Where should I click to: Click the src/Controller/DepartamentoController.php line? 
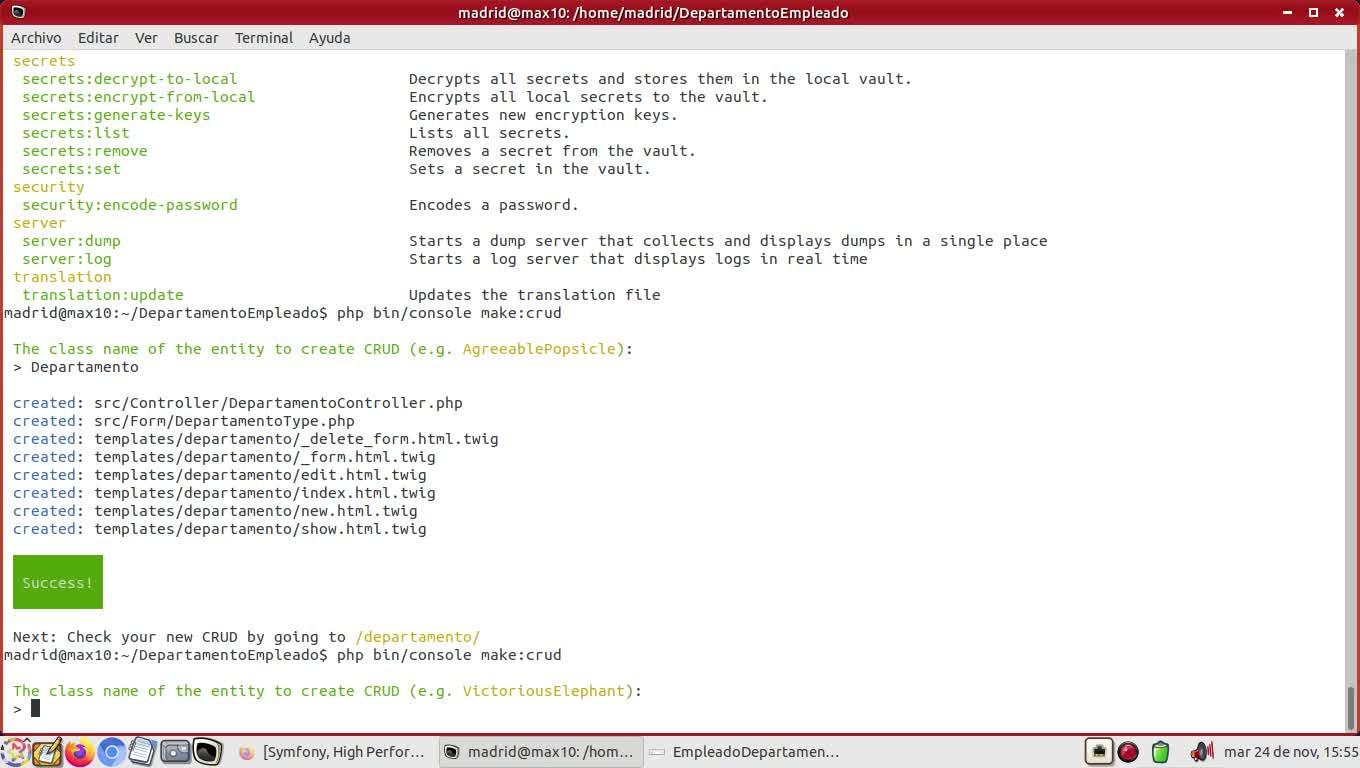(x=278, y=403)
